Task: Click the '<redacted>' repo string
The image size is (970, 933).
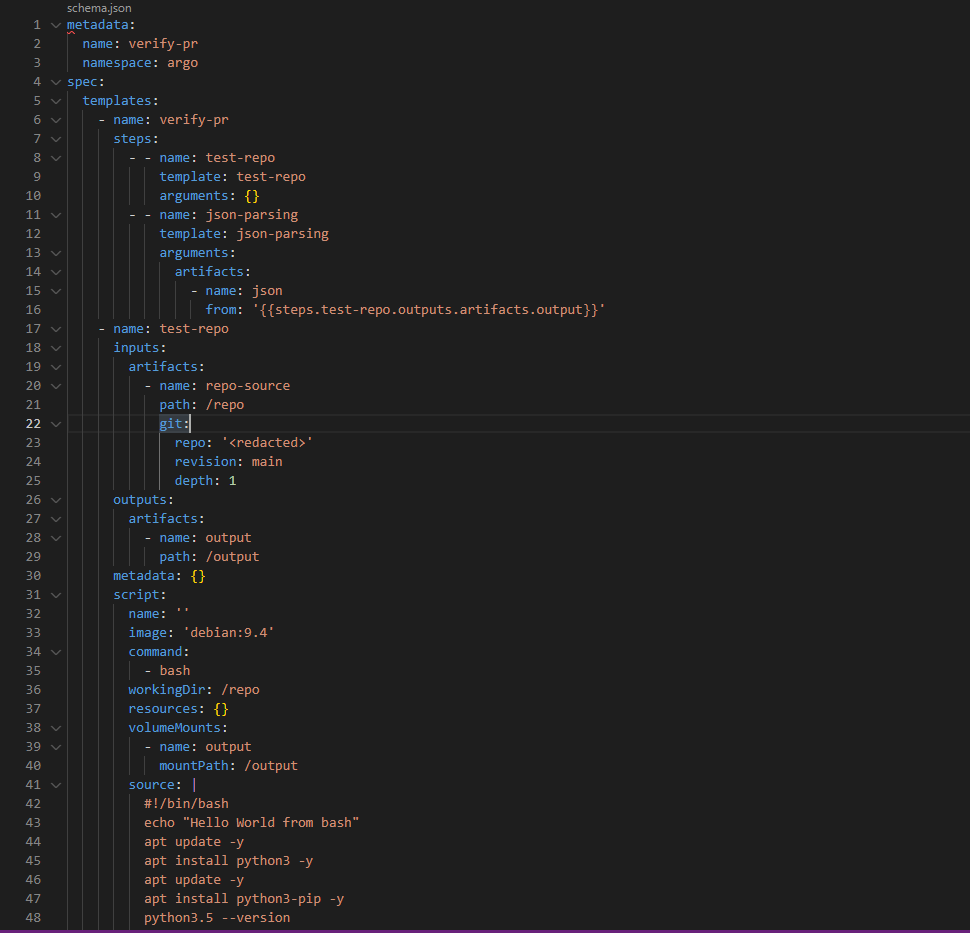Action: pos(267,443)
